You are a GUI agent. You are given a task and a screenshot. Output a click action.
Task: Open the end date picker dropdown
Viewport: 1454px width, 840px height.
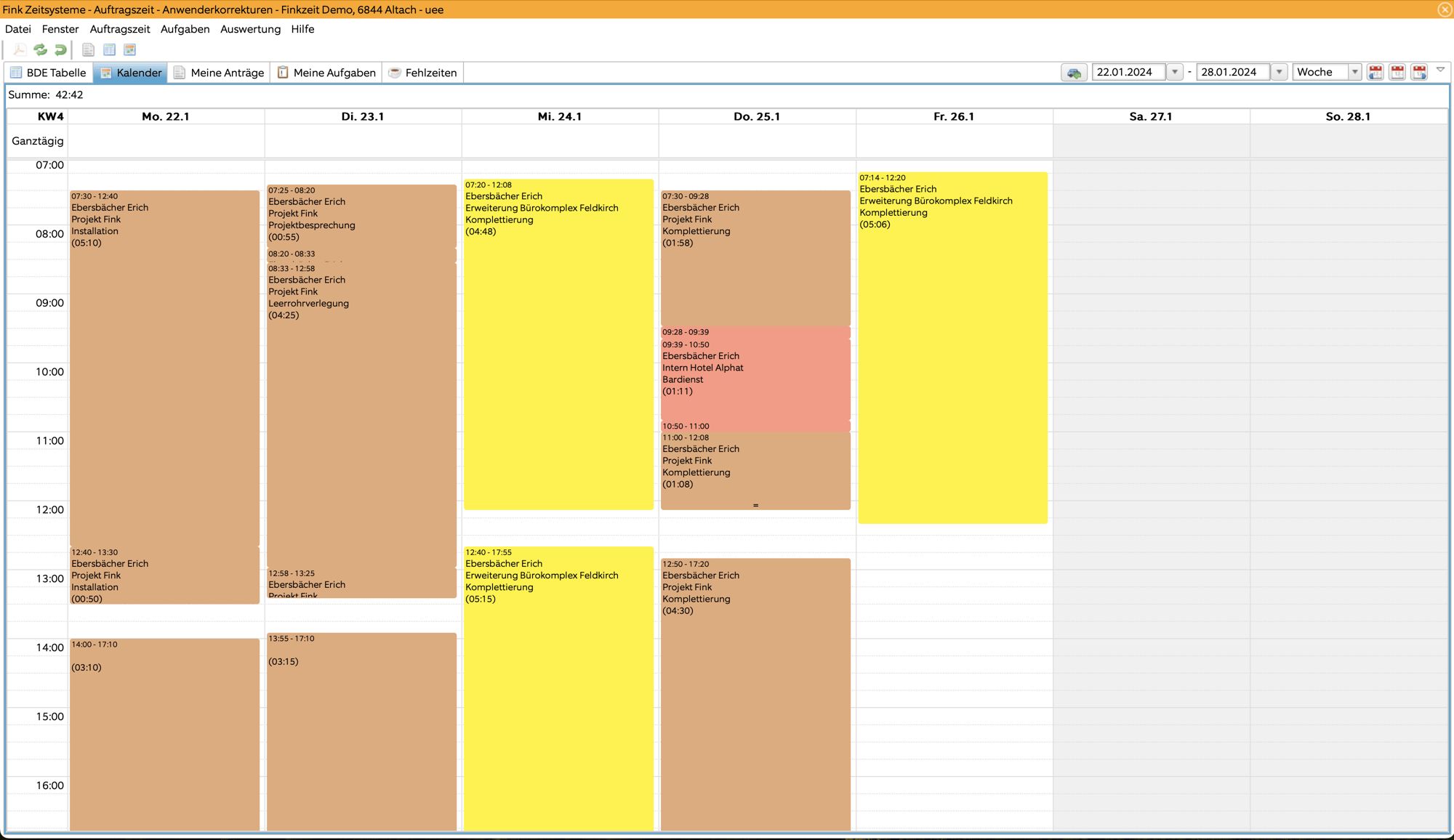point(1280,72)
